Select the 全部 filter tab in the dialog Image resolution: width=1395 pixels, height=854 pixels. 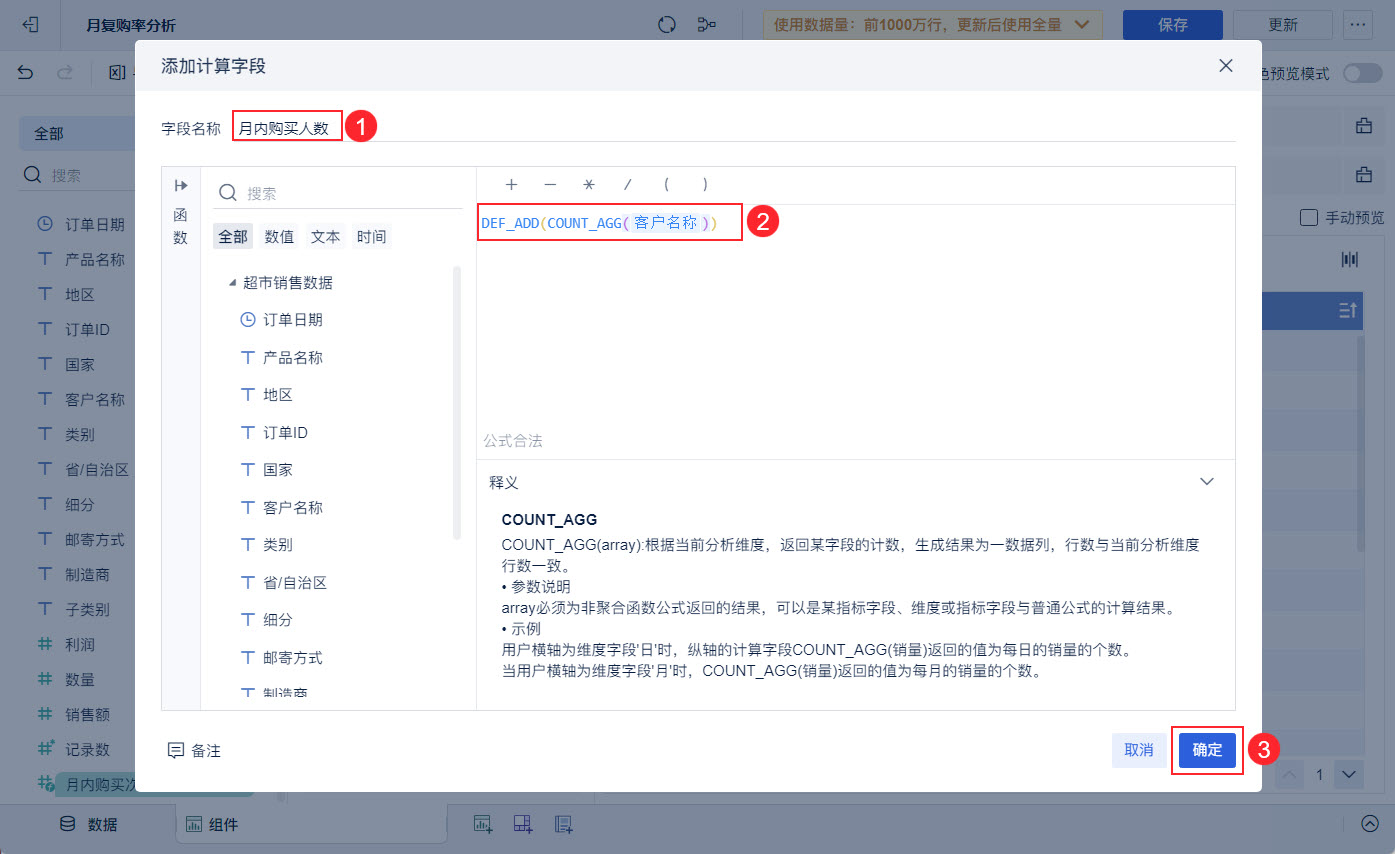[233, 237]
